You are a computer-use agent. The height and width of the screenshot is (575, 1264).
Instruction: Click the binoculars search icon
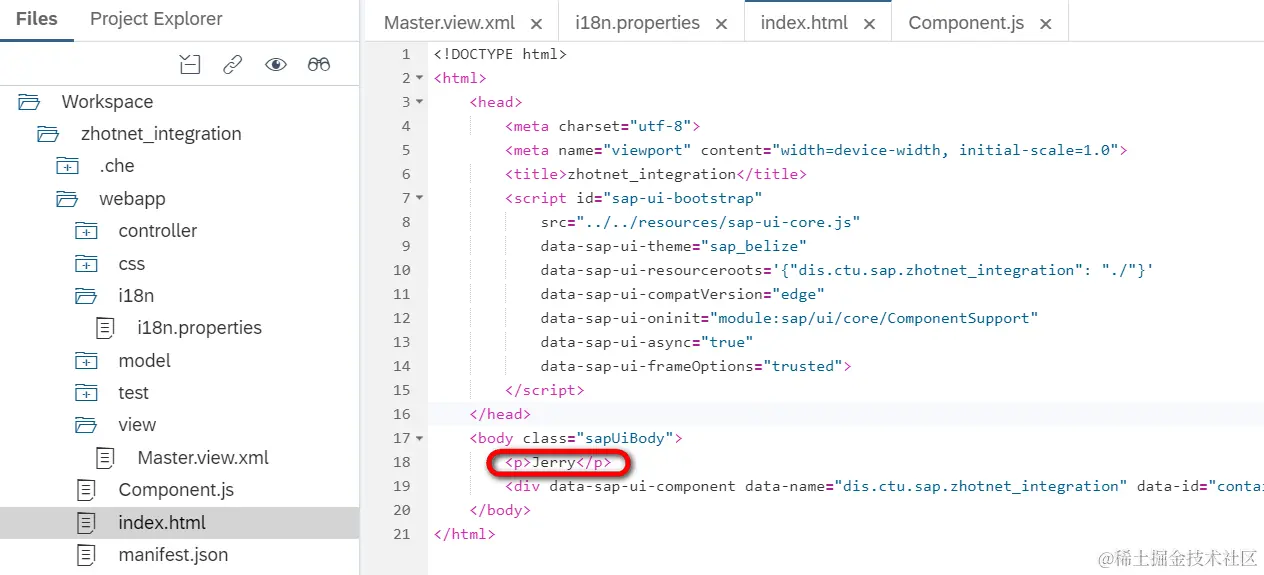(x=319, y=65)
